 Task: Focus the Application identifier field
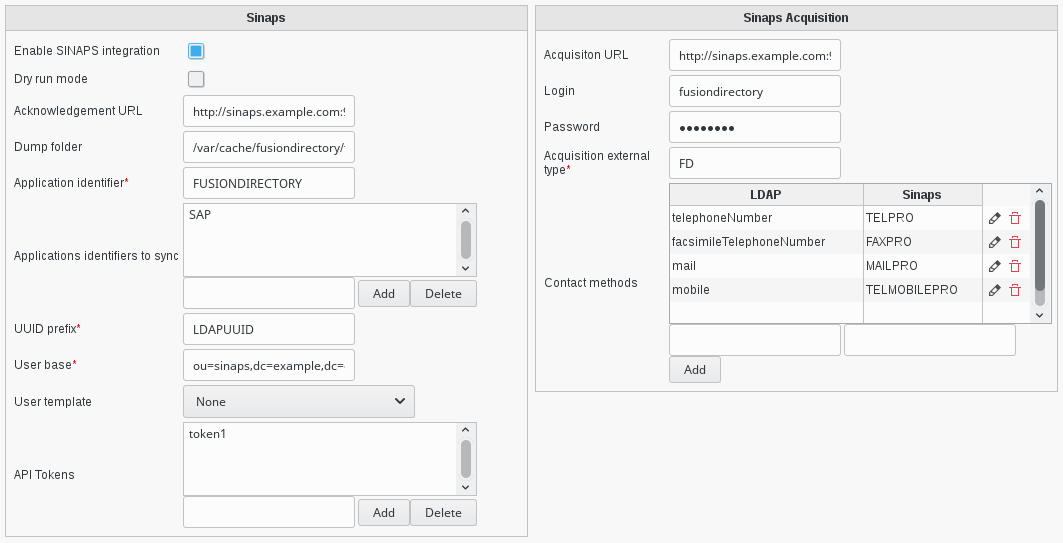[268, 183]
